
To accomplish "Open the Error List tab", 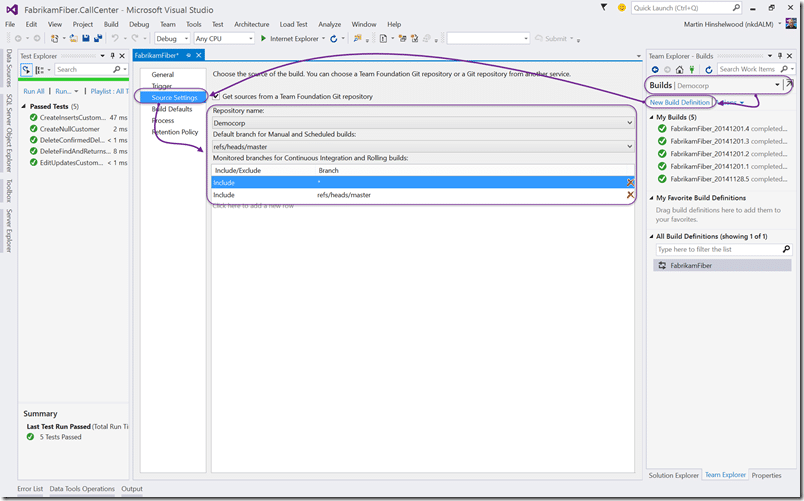I will (30, 489).
